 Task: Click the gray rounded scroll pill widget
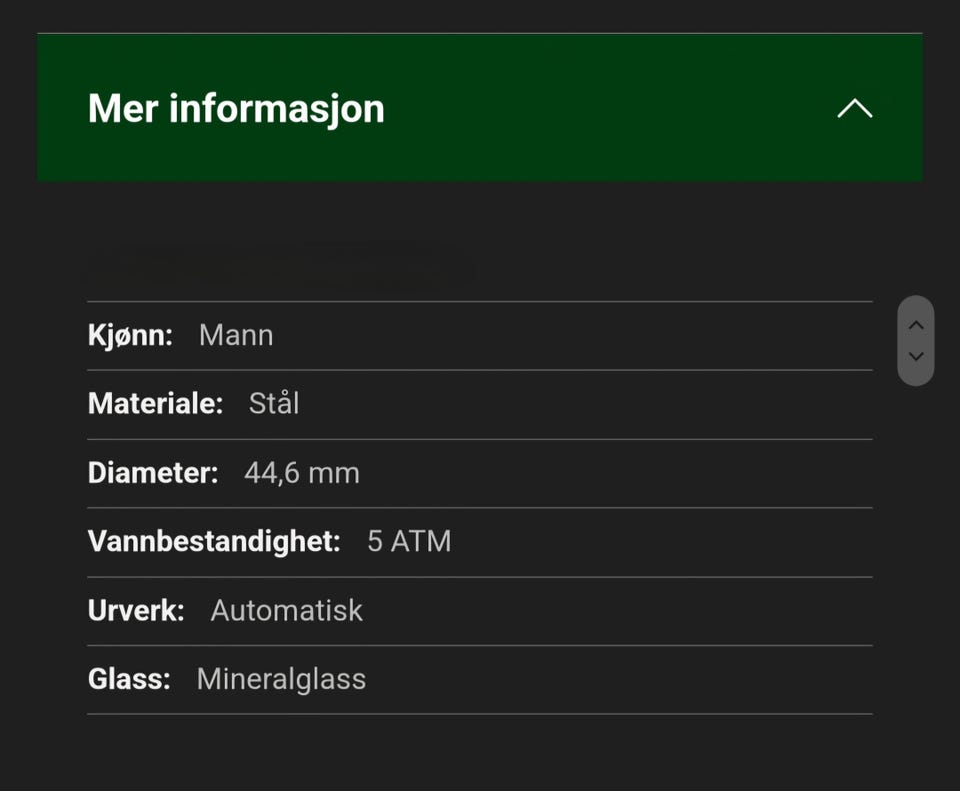916,341
